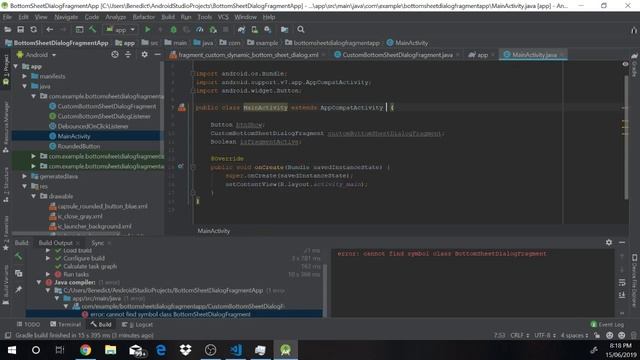
Task: Click MainActivity breadcrumb in navigation bar
Action: [407, 43]
